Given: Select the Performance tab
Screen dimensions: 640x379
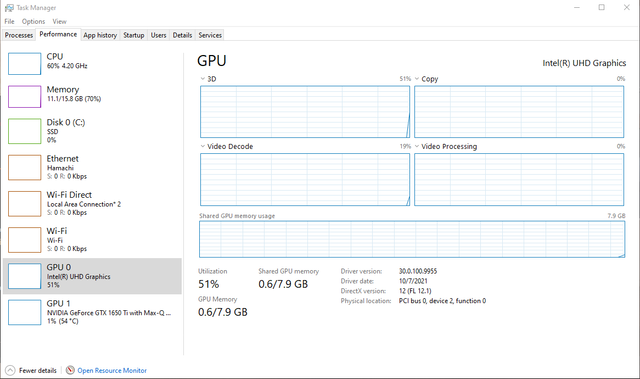Looking at the screenshot, I should point(58,34).
